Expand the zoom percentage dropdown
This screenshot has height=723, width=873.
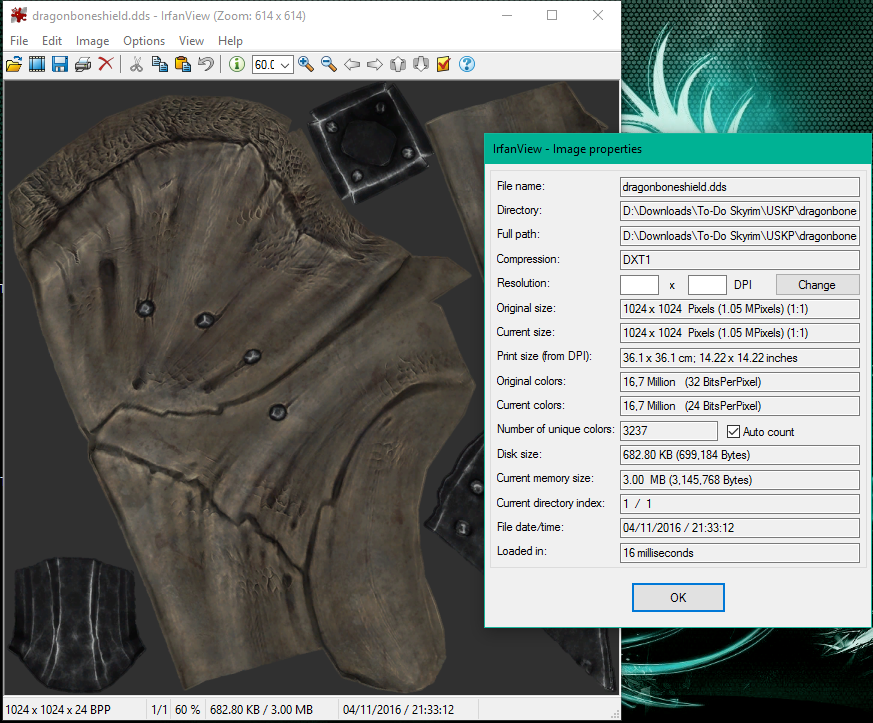(x=286, y=65)
